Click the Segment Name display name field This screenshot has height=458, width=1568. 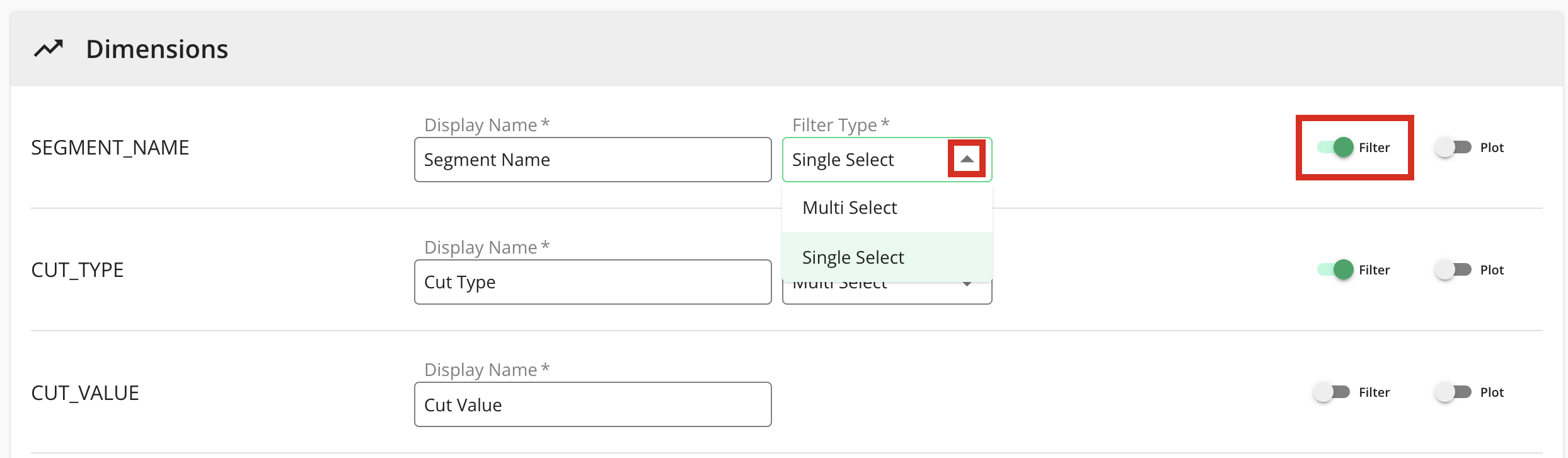592,160
